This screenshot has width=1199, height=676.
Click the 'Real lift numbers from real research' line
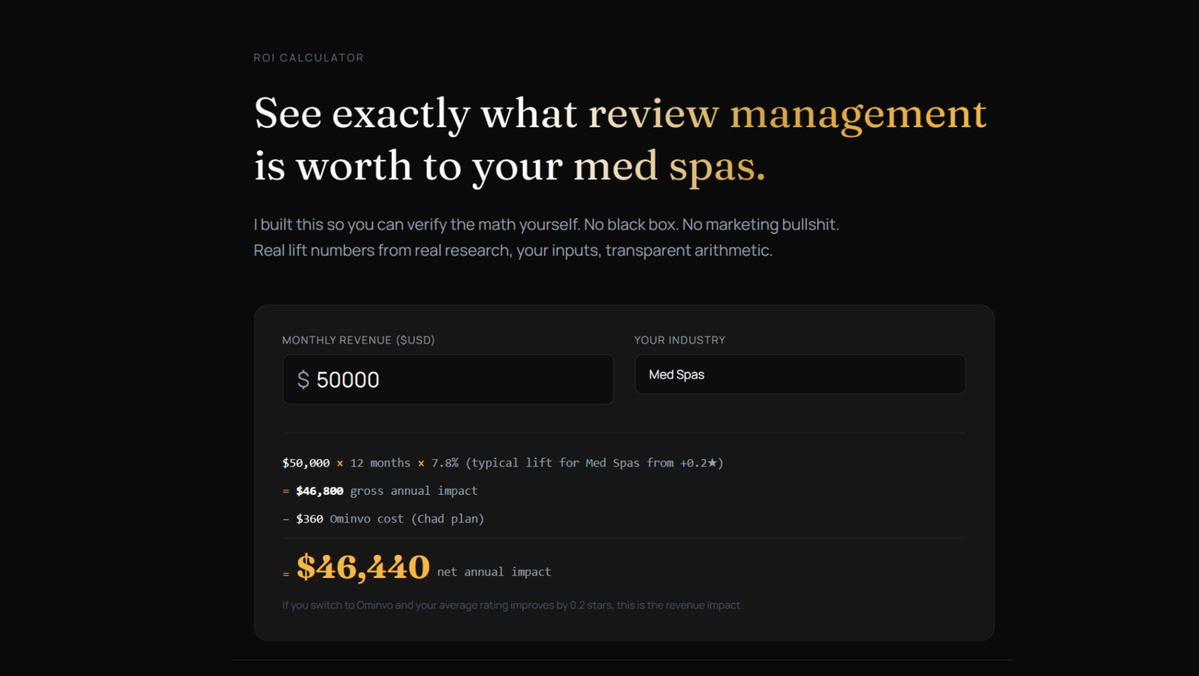pos(512,251)
